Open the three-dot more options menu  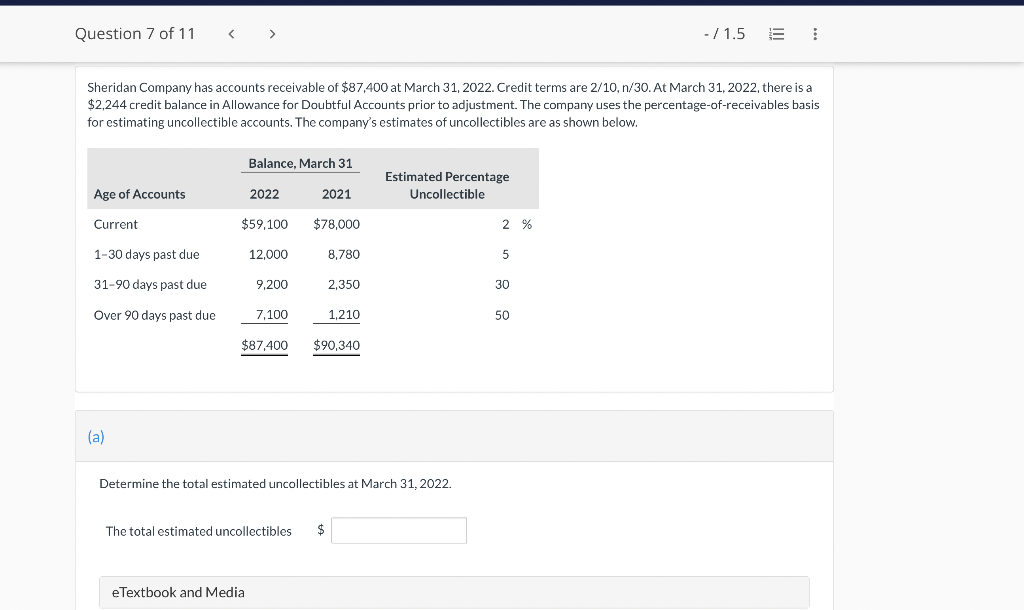click(814, 34)
